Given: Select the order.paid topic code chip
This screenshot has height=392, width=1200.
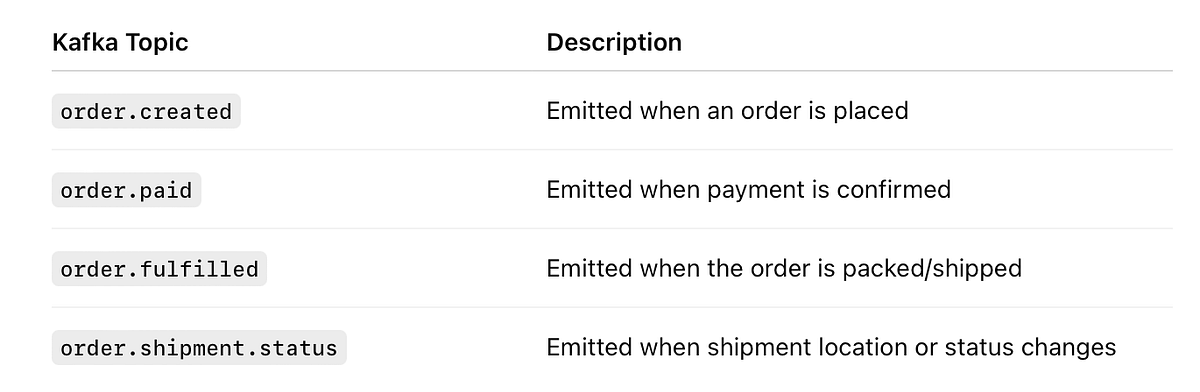Looking at the screenshot, I should [126, 190].
